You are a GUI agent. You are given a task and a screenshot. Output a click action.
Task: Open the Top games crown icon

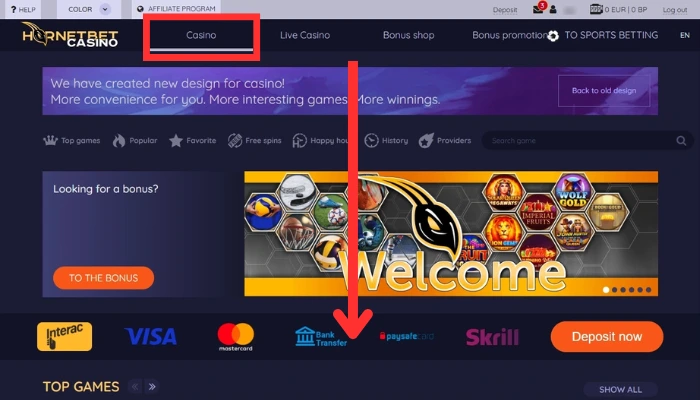pyautogui.click(x=50, y=141)
